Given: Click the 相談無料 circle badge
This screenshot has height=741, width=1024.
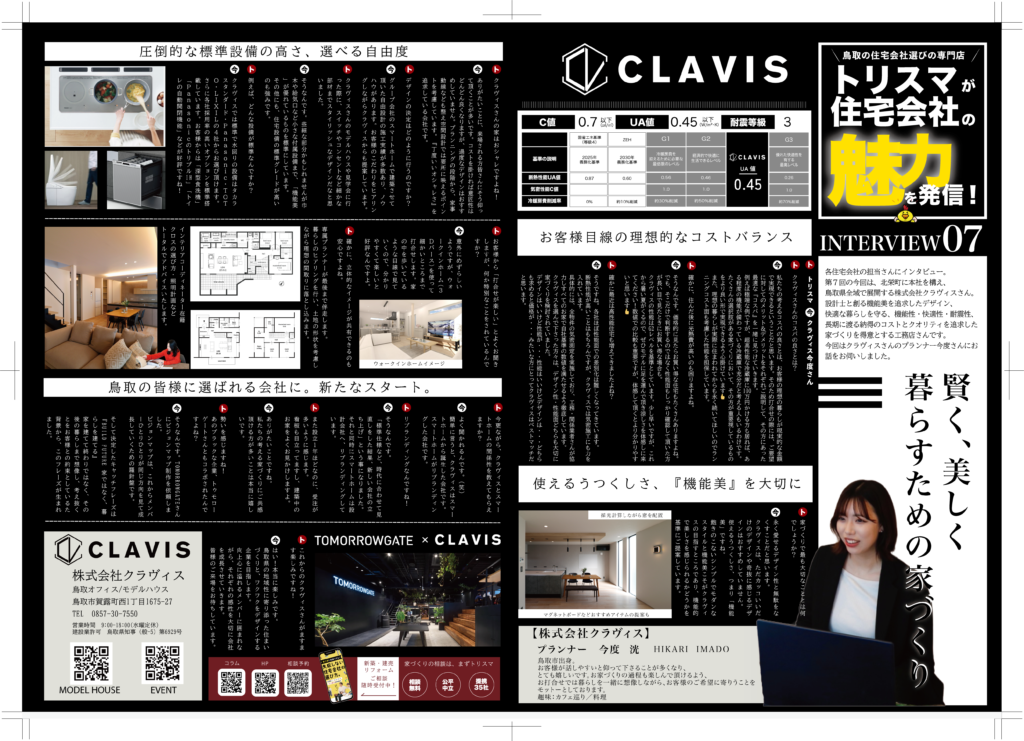Looking at the screenshot, I should tap(415, 684).
